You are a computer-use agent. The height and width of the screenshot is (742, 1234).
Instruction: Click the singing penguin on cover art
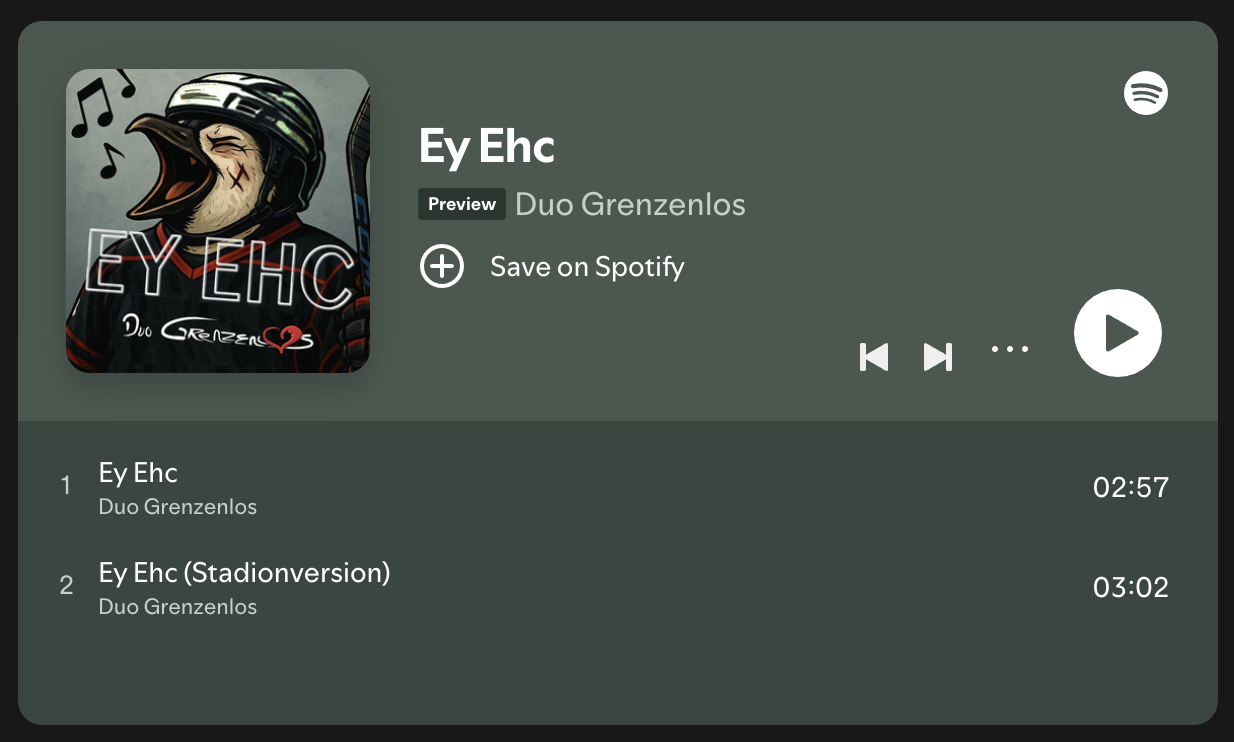tap(215, 170)
